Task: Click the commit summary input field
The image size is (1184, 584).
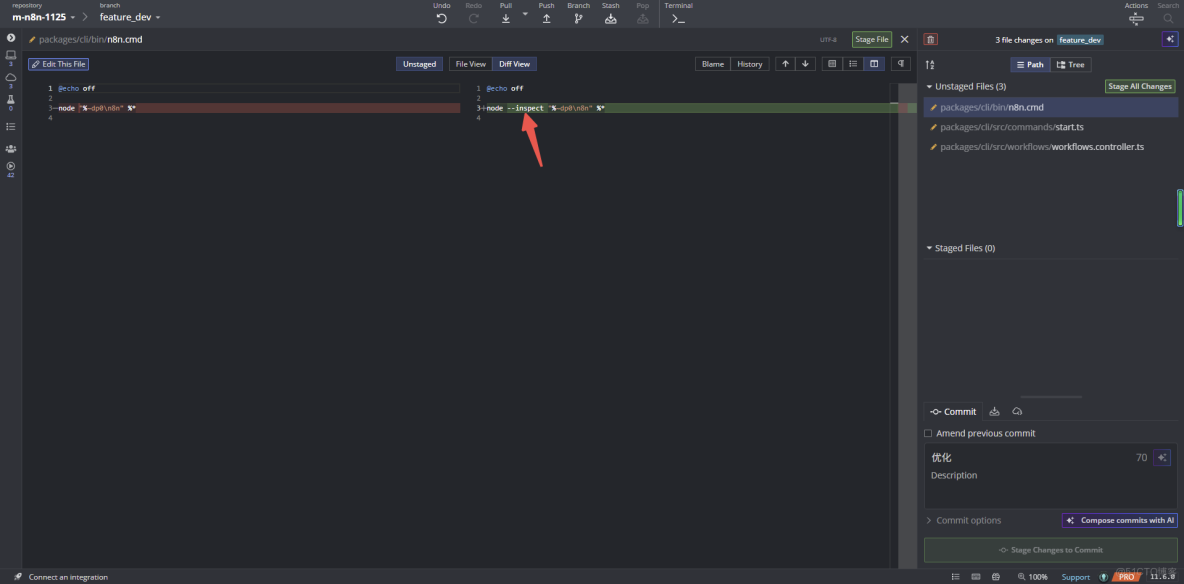Action: (1031, 457)
